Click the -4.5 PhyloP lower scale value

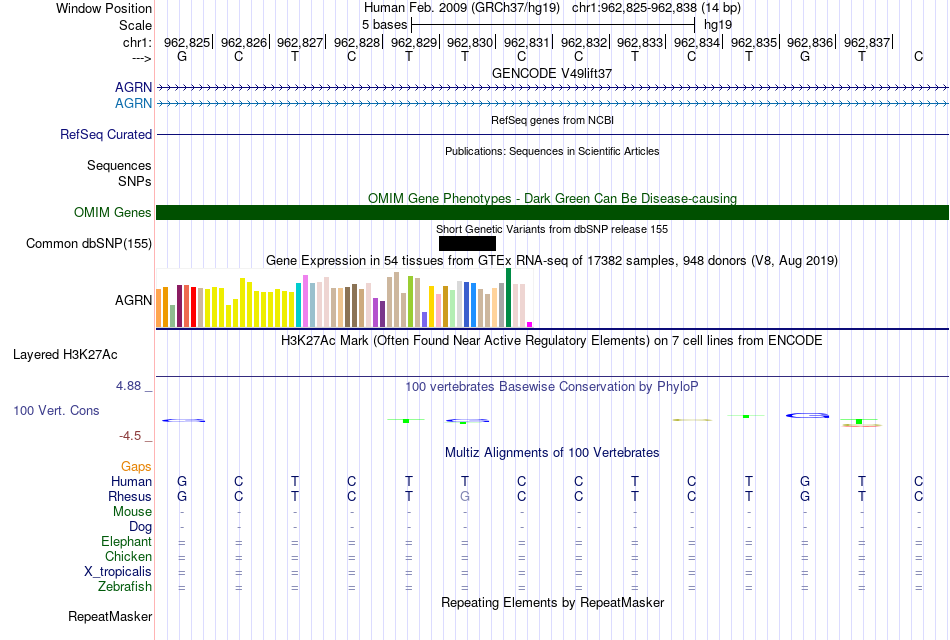pyautogui.click(x=130, y=436)
